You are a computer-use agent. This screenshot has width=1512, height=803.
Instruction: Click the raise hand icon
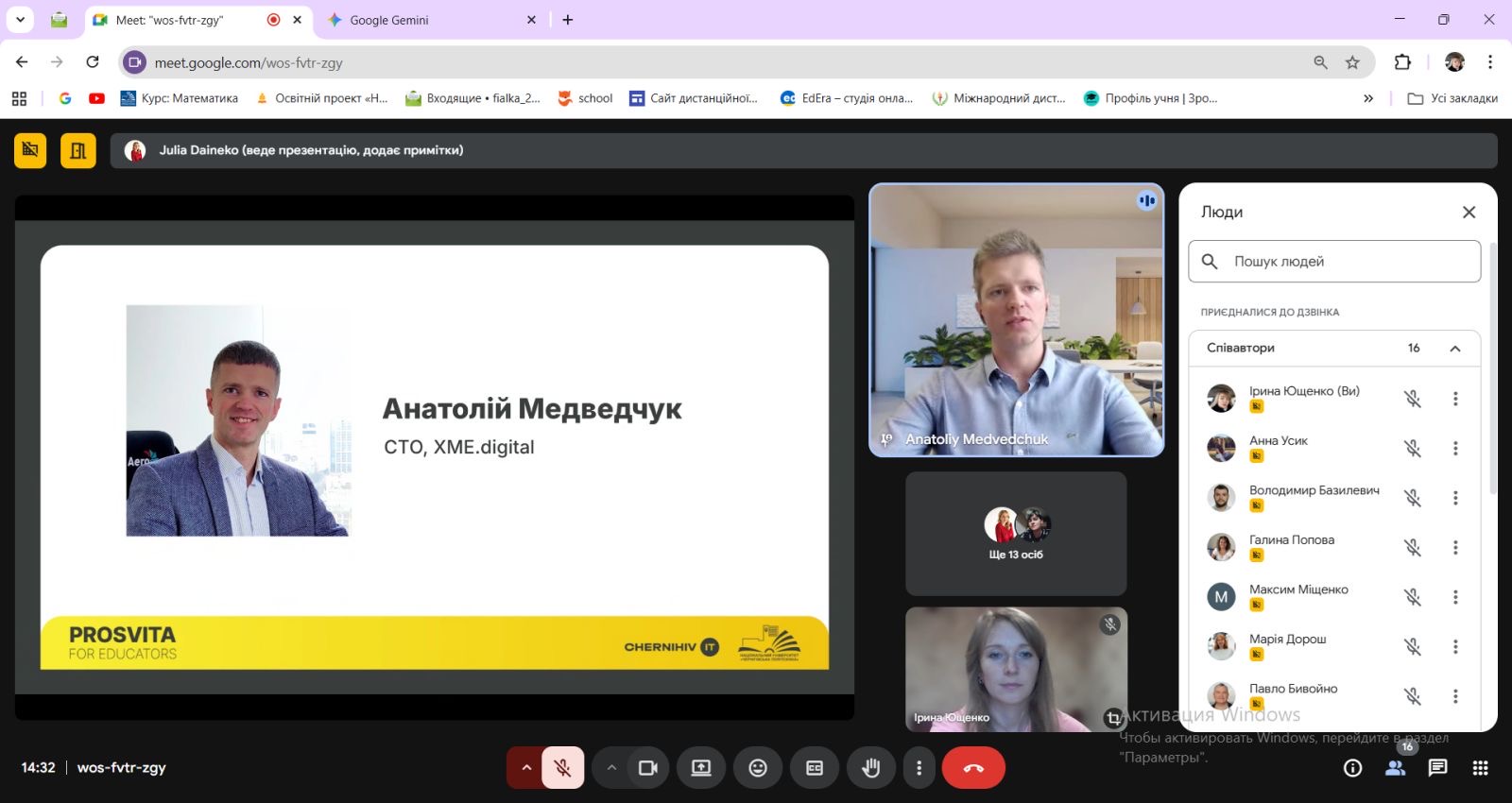pyautogui.click(x=870, y=768)
